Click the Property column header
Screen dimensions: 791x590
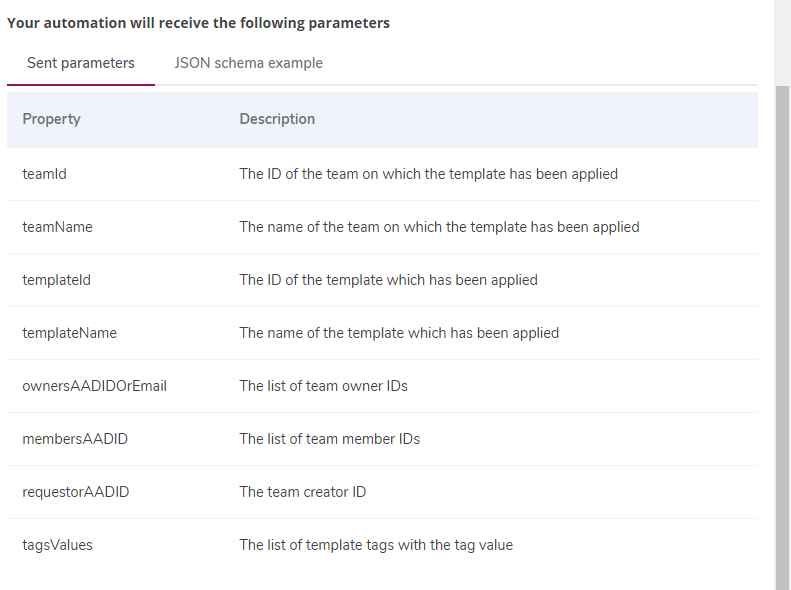(51, 119)
